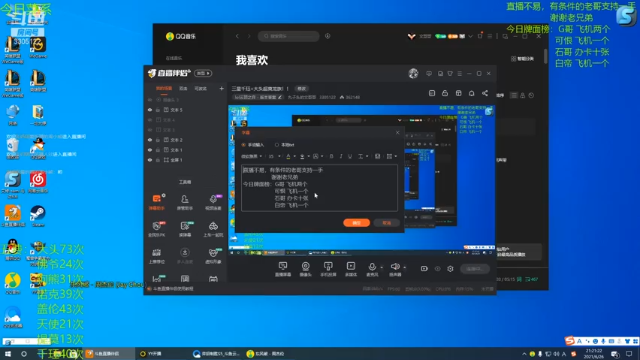Viewport: 640px width, 360px height.
Task: Open font family dropdown in subtitle dialog
Action: point(251,156)
